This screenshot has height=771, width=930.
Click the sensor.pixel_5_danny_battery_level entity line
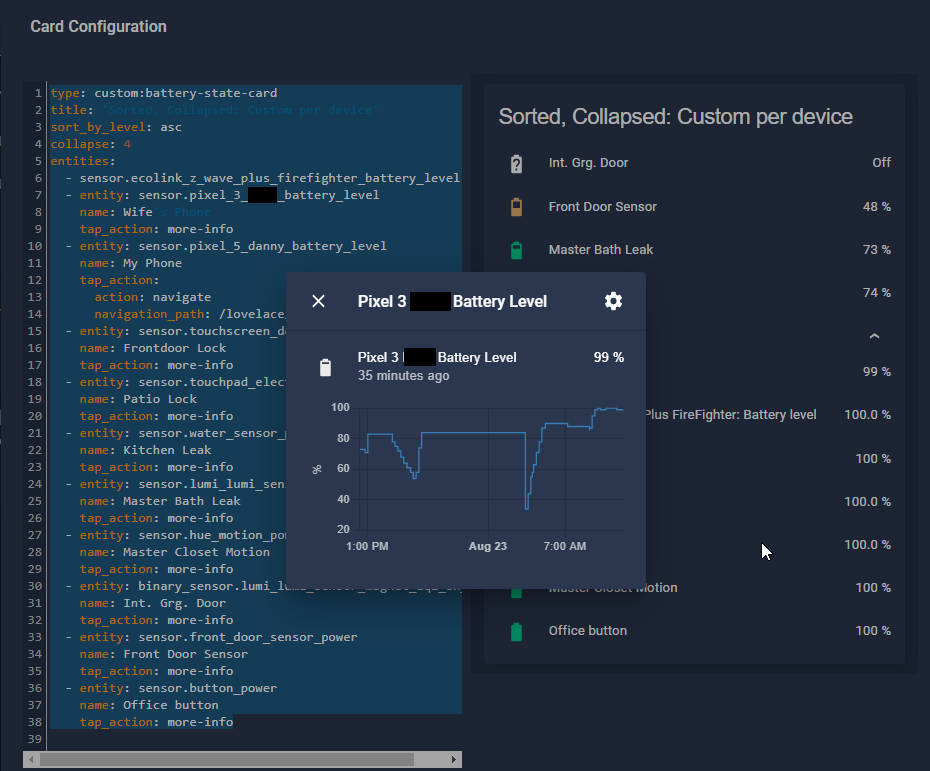[x=226, y=246]
